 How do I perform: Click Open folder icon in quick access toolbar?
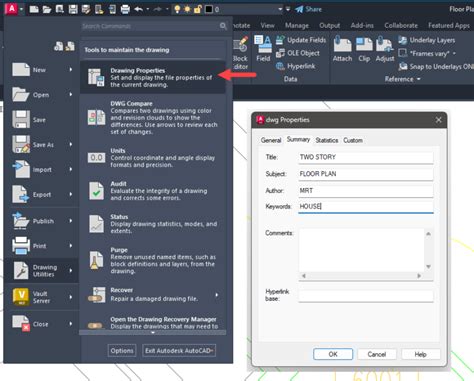point(47,9)
